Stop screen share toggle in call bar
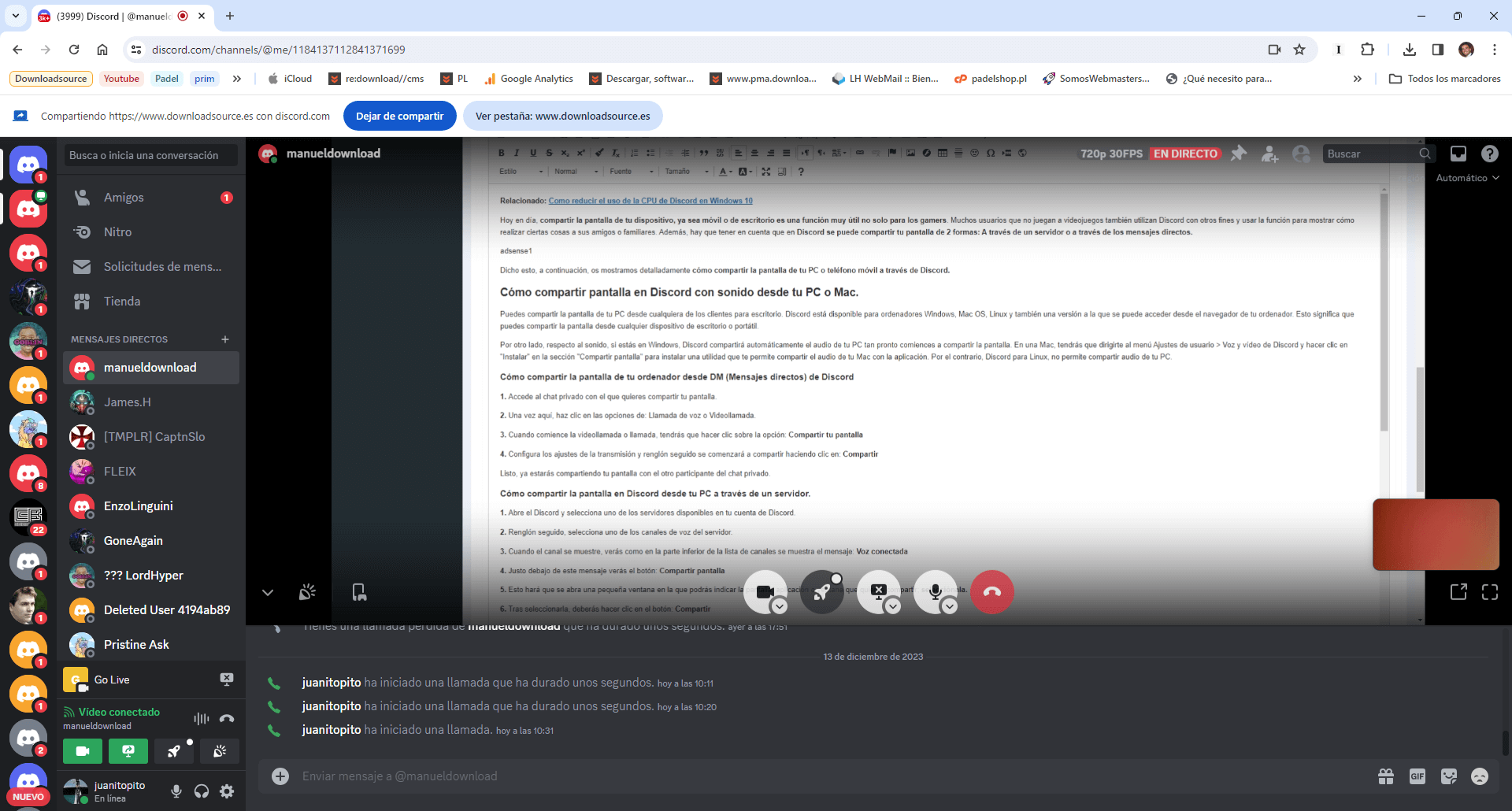This screenshot has height=811, width=1512. pyautogui.click(x=879, y=592)
